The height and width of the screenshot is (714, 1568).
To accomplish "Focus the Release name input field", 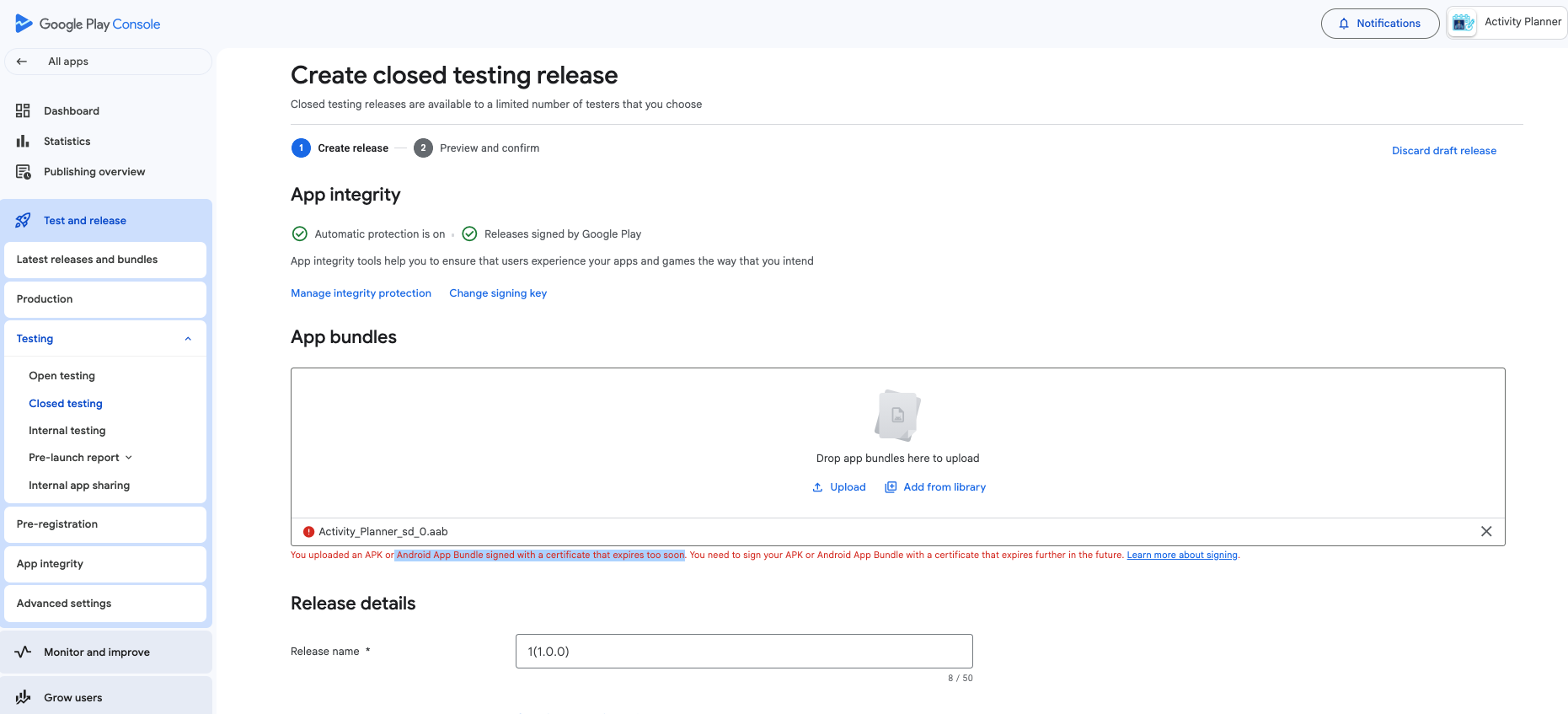I will pos(743,652).
